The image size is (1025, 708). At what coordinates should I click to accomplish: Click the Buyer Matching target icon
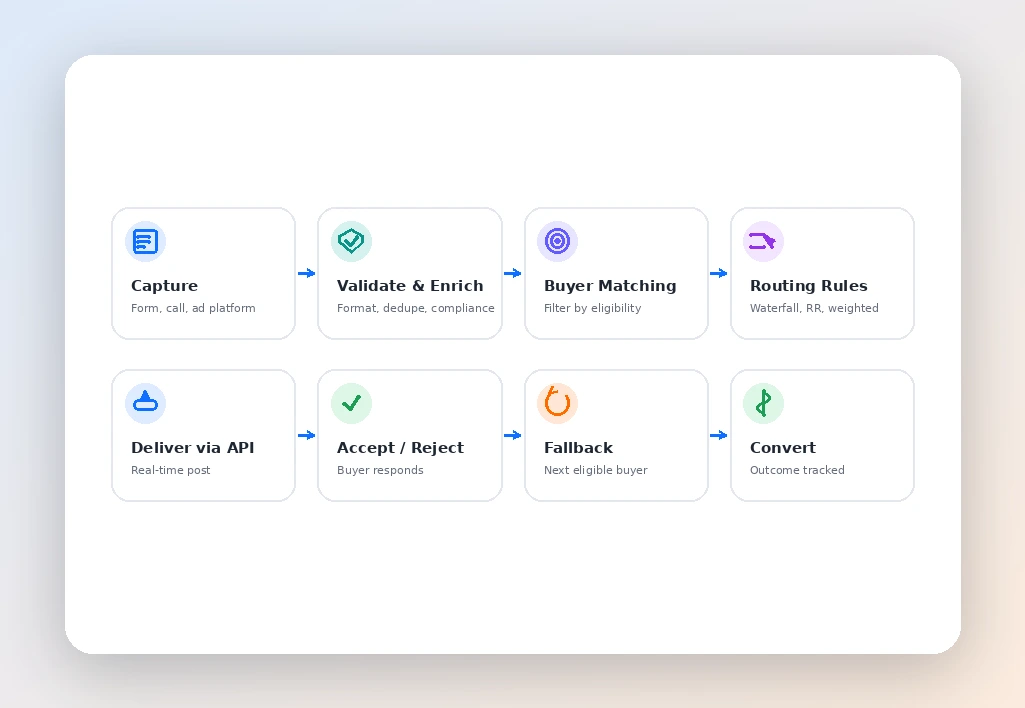557,241
